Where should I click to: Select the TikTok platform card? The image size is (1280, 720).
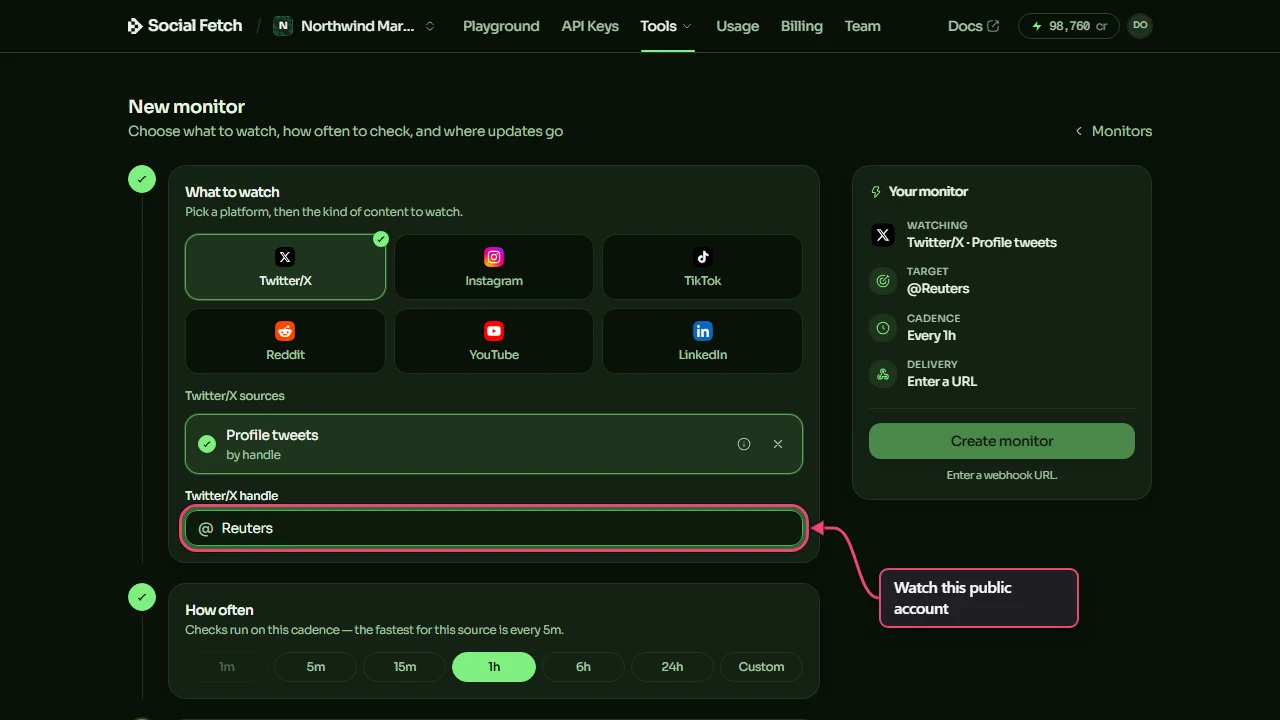point(702,267)
